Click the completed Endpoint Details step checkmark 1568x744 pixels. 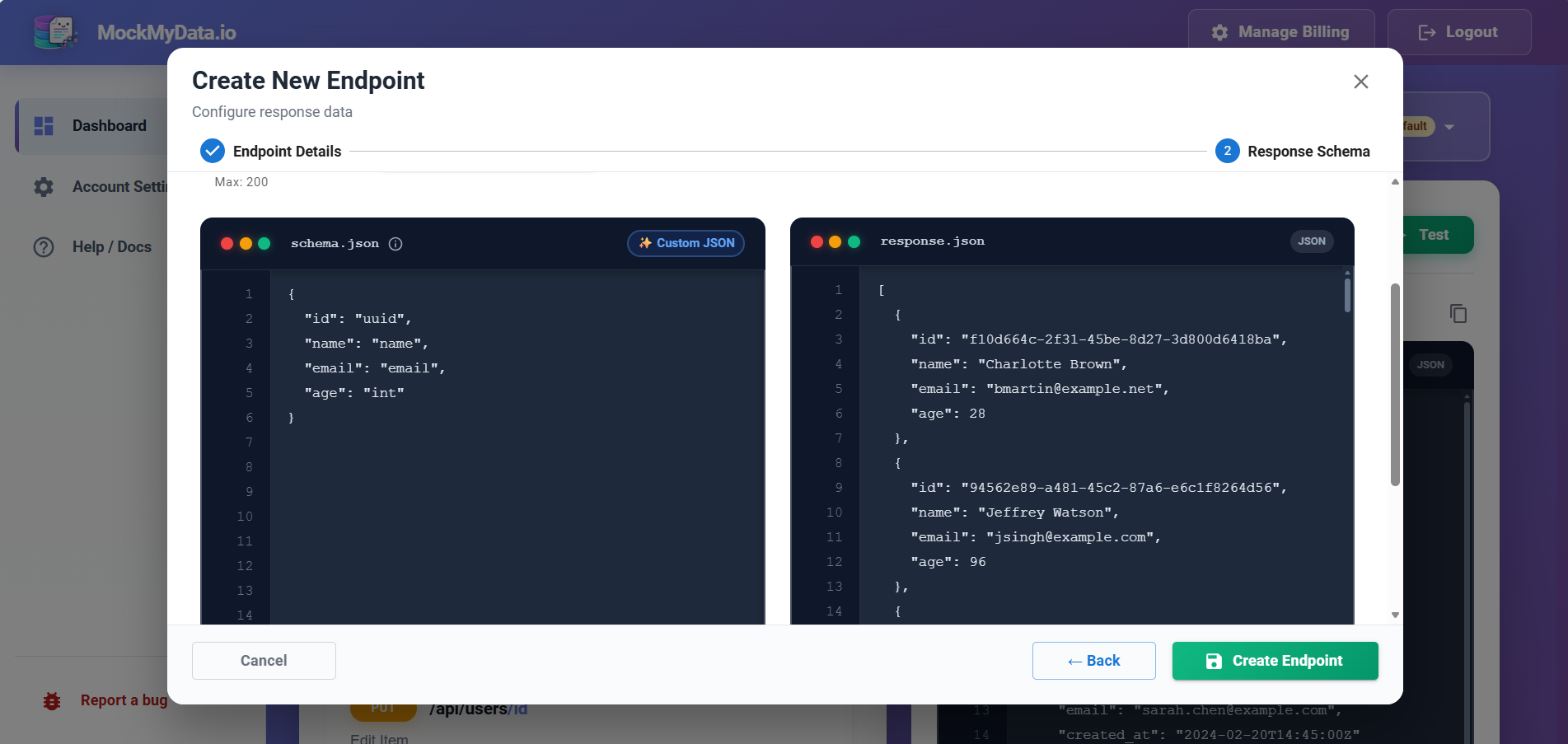[213, 151]
